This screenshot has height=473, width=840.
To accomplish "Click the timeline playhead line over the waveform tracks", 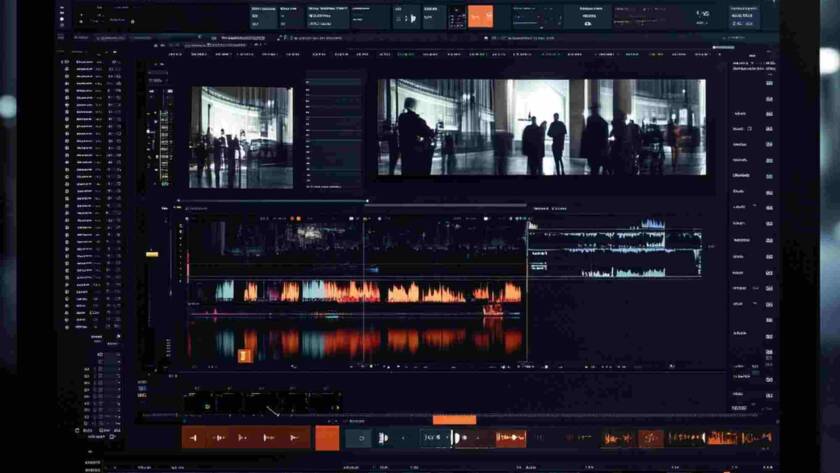I will point(364,292).
